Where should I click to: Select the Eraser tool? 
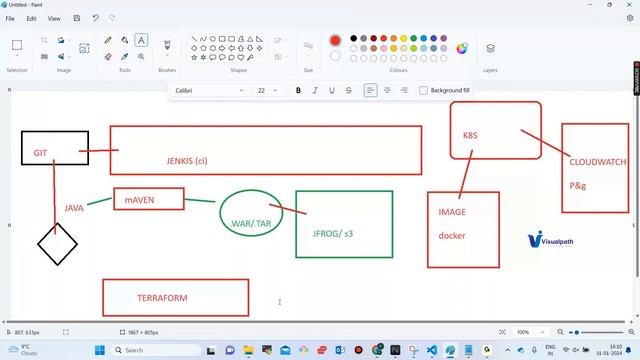tap(108, 57)
